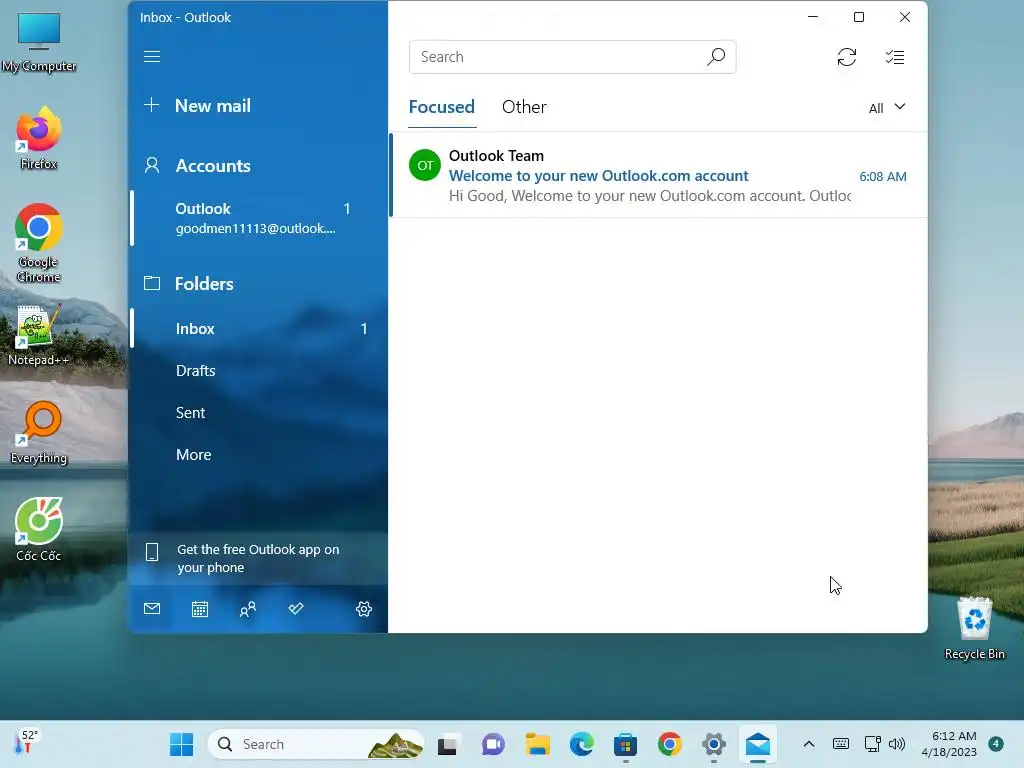Show hidden tray icons chevron
Screen dimensions: 1024x768
808,744
